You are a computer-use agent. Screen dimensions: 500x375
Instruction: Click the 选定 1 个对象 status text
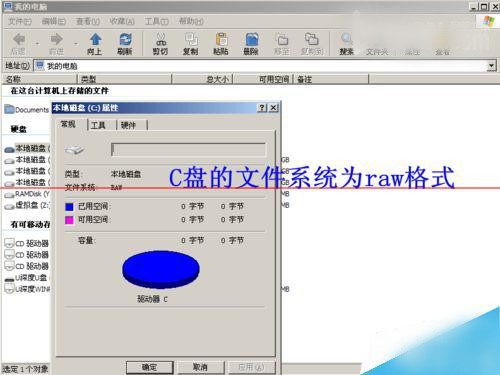25,369
